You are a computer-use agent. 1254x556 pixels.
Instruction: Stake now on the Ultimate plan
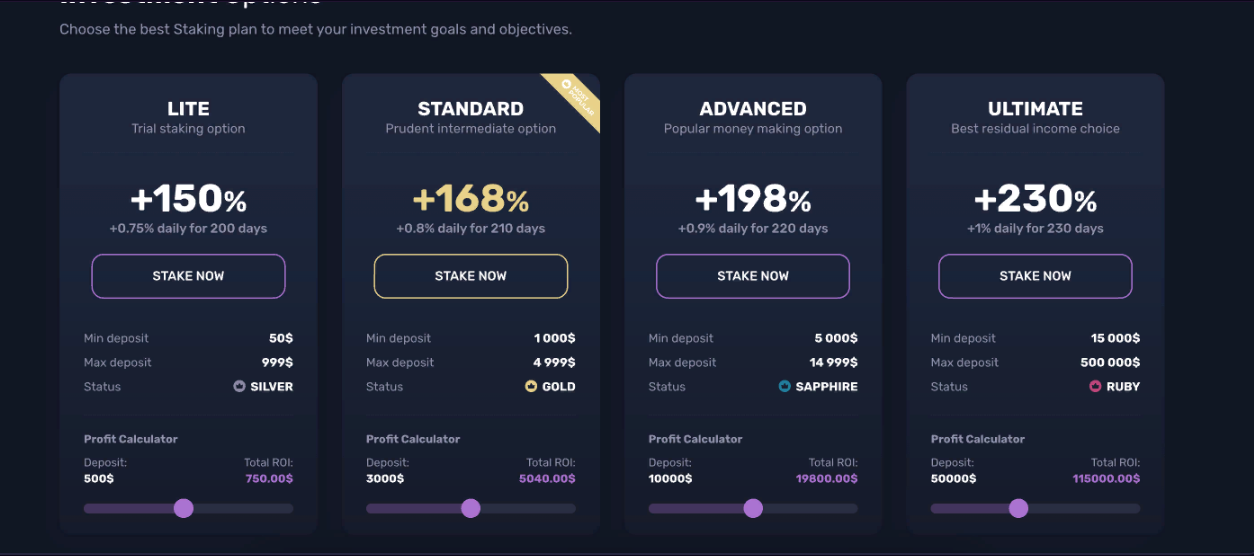[x=1035, y=276]
